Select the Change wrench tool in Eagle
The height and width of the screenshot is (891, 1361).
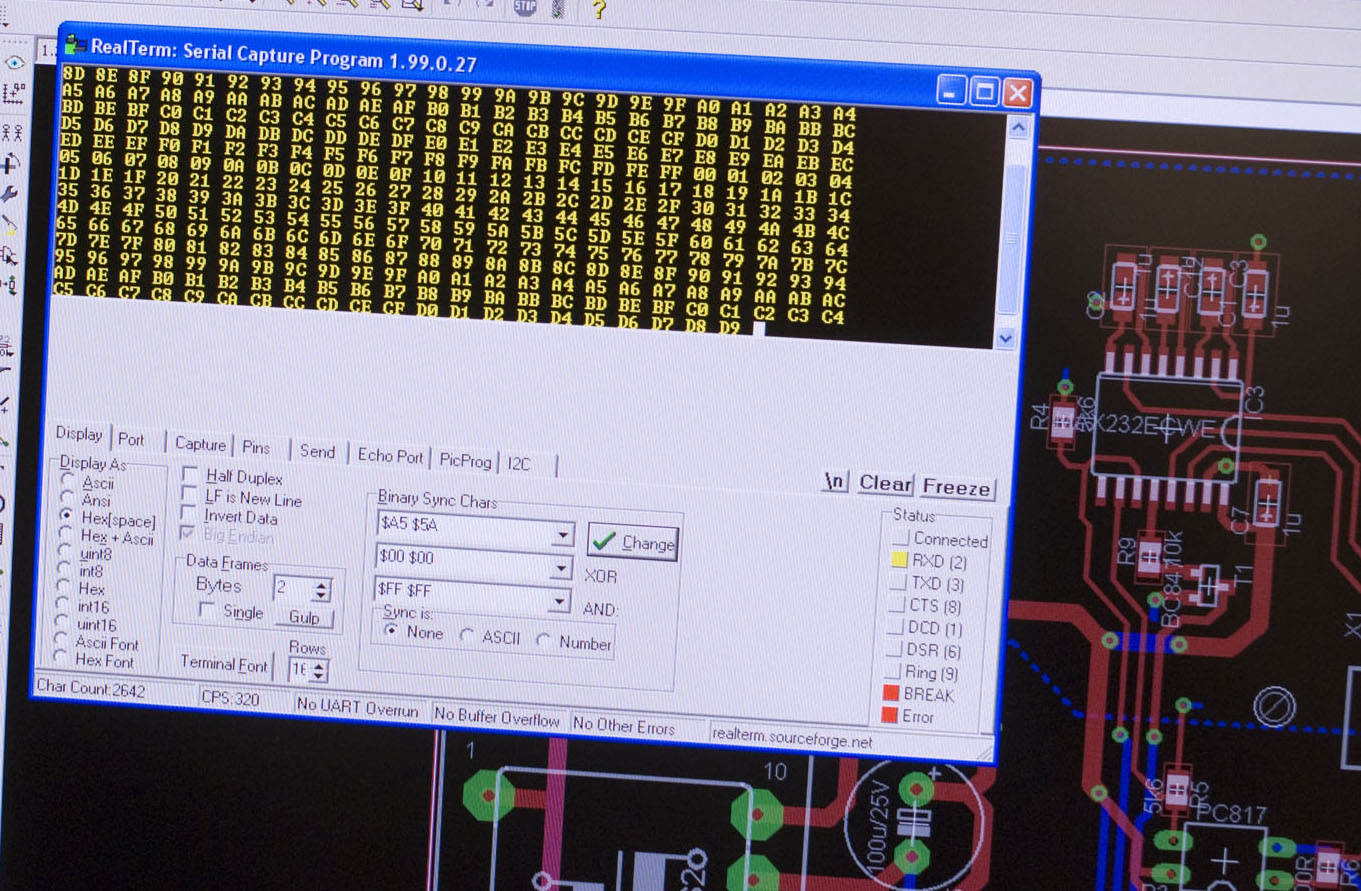pos(10,193)
